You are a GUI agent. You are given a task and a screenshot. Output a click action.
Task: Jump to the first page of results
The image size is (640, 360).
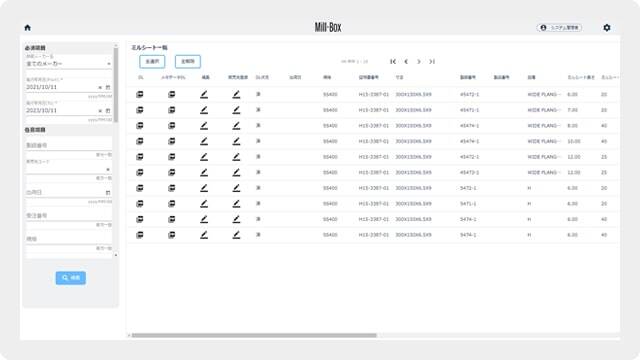[x=393, y=62]
